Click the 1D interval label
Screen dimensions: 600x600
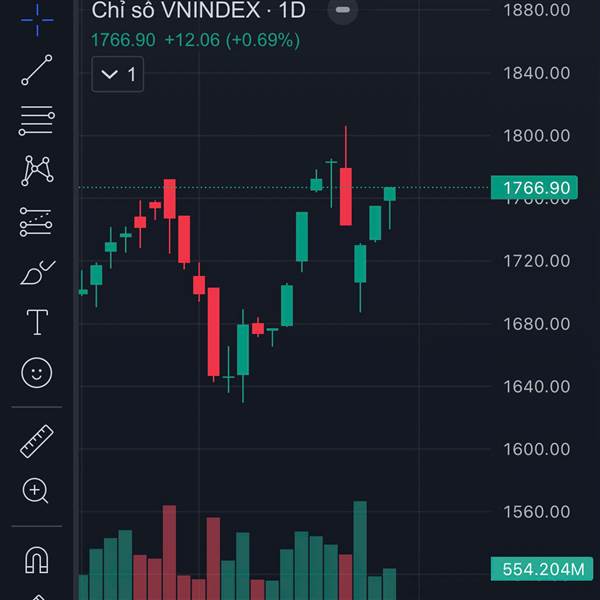point(290,11)
